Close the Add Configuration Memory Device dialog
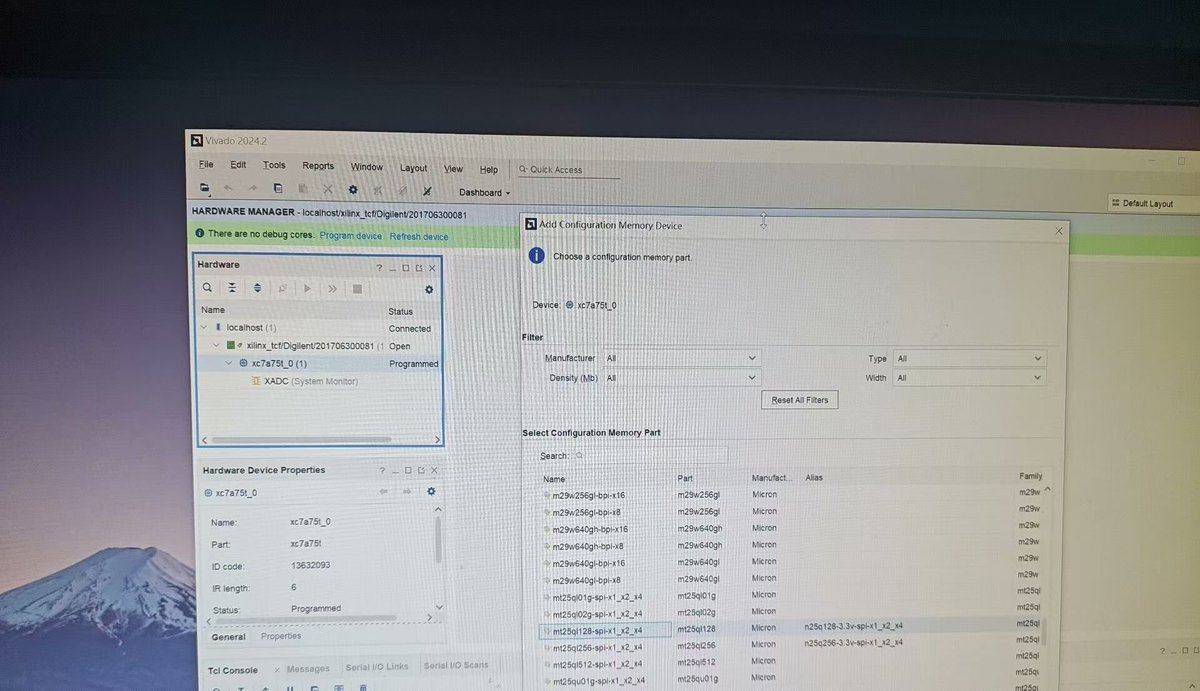The width and height of the screenshot is (1200, 691). 1059,231
